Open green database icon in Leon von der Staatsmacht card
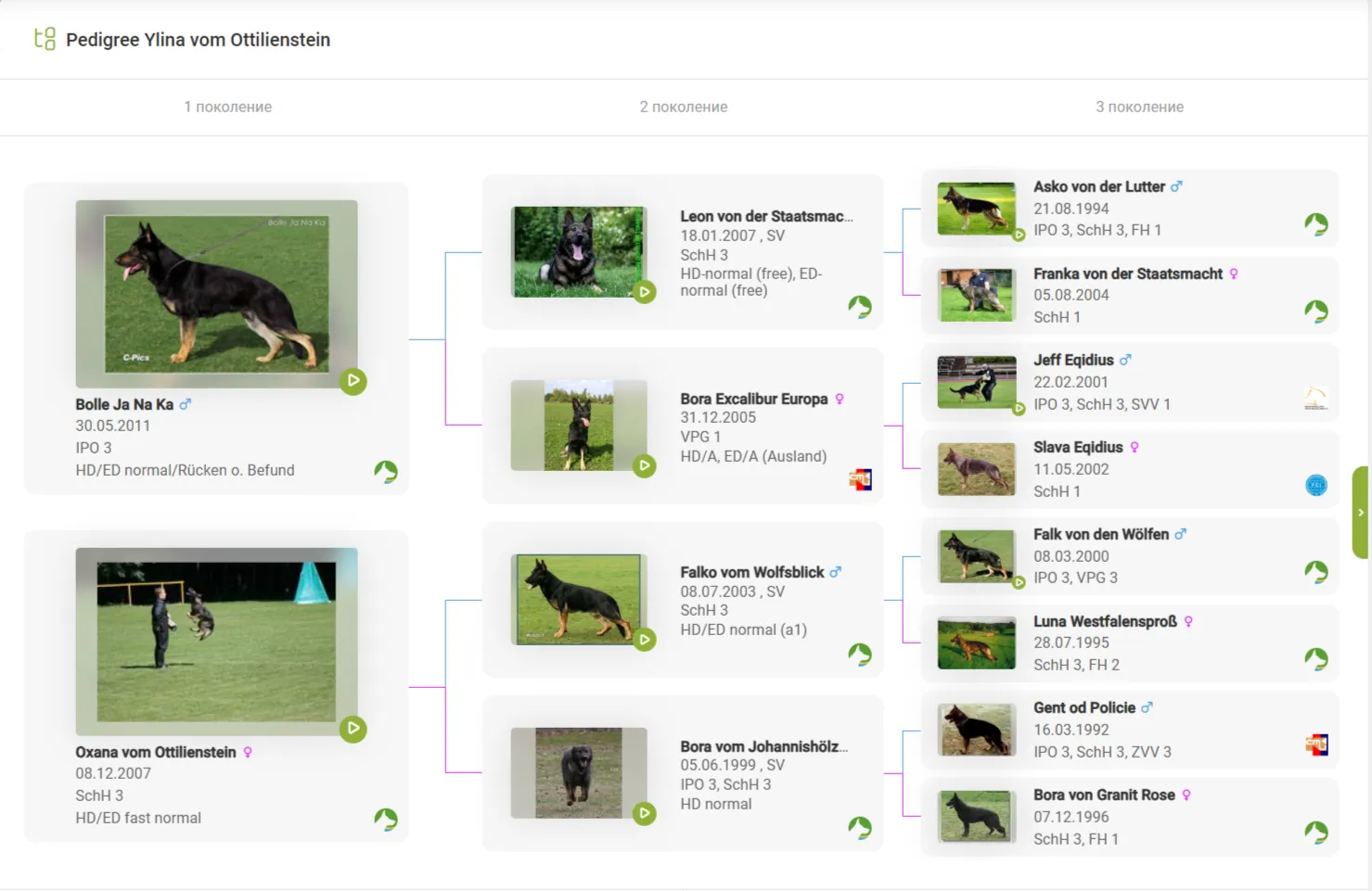This screenshot has height=891, width=1372. point(860,307)
